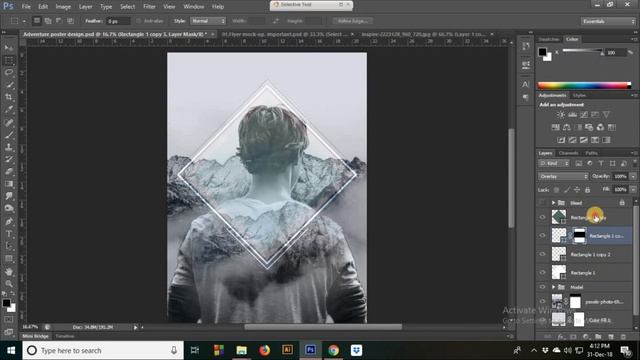
Task: Expand the blend group
Action: (553, 202)
